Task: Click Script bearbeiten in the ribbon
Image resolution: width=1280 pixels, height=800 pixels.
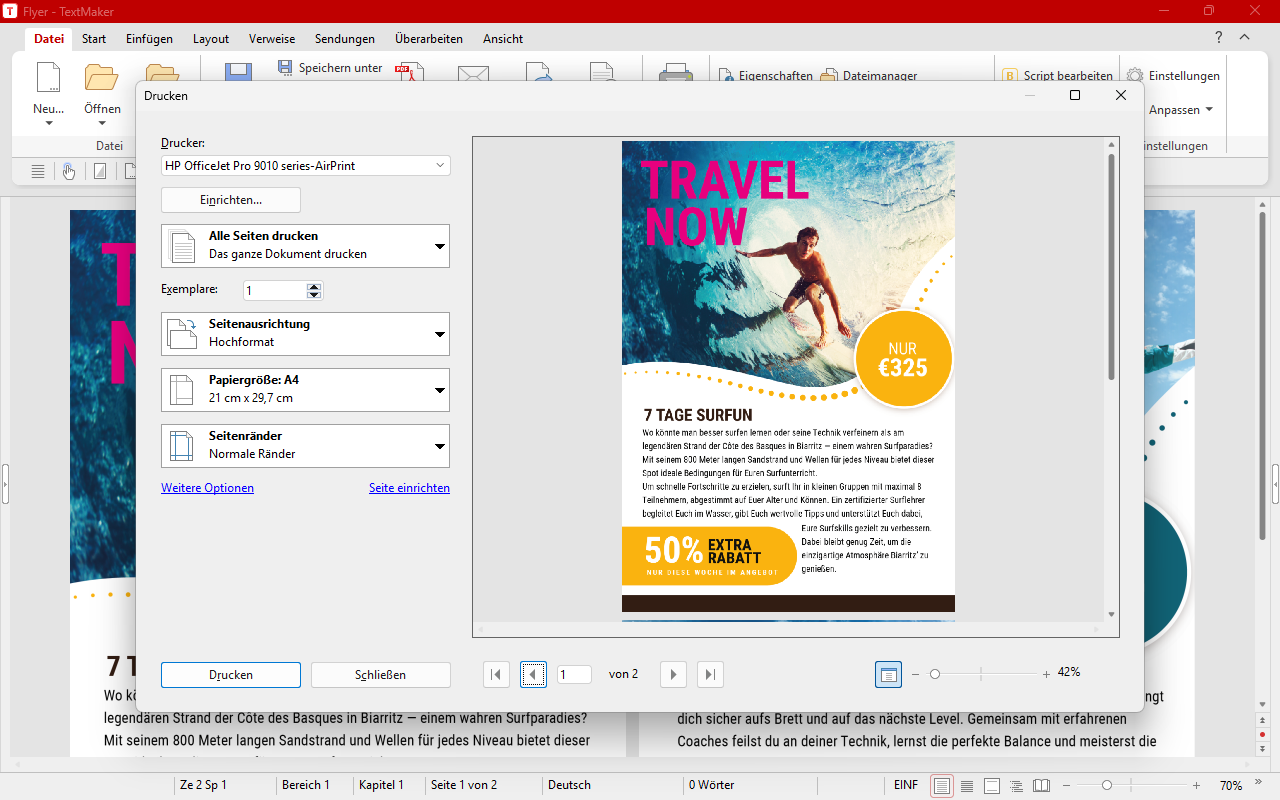Action: [x=1057, y=76]
